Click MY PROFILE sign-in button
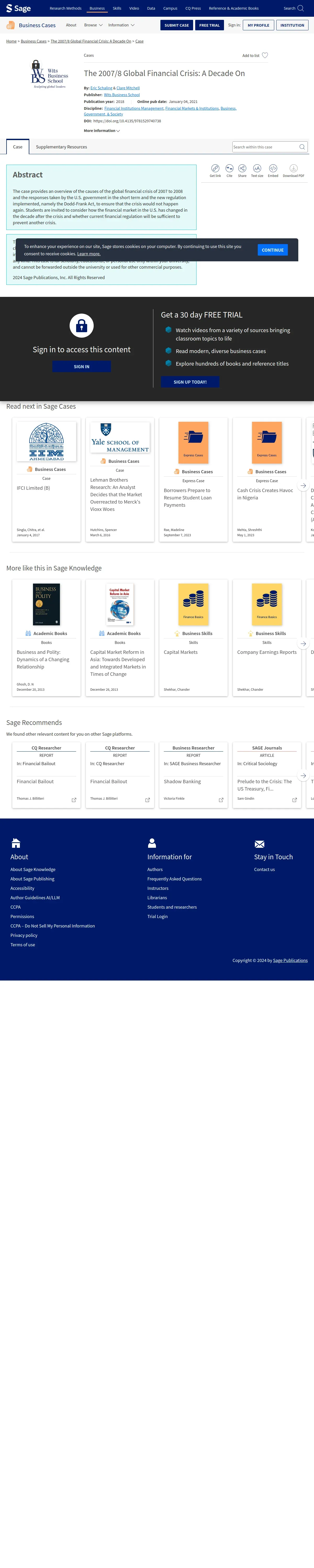The image size is (314, 1568). click(259, 25)
